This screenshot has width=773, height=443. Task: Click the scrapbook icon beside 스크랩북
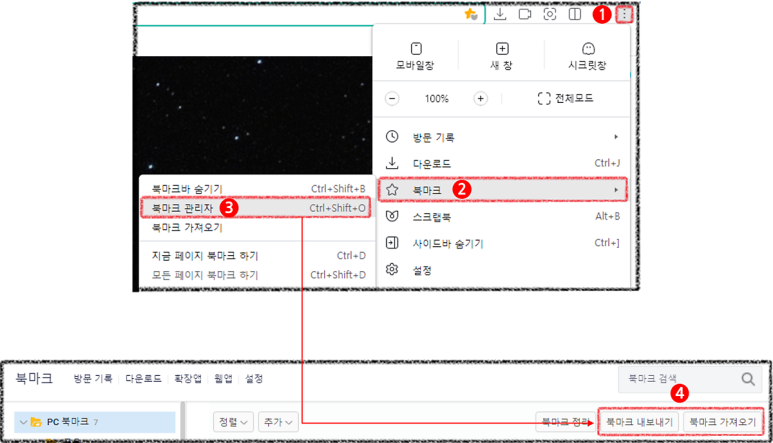click(x=392, y=216)
